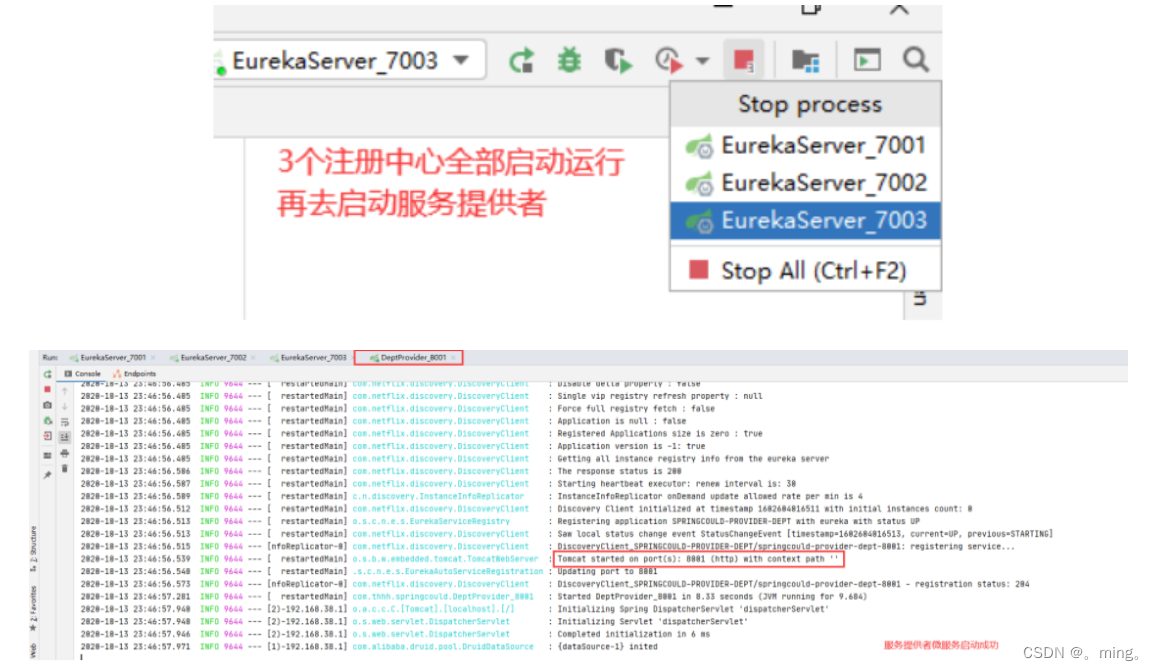Pin the run tab with pin icon
Viewport: 1154px width, 671px height.
(x=48, y=475)
